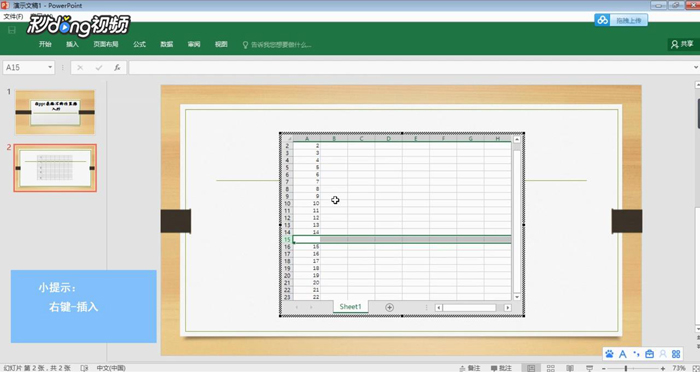This screenshot has height=372, width=700.
Task: Toggle the 备注 notes pane
Action: click(469, 368)
